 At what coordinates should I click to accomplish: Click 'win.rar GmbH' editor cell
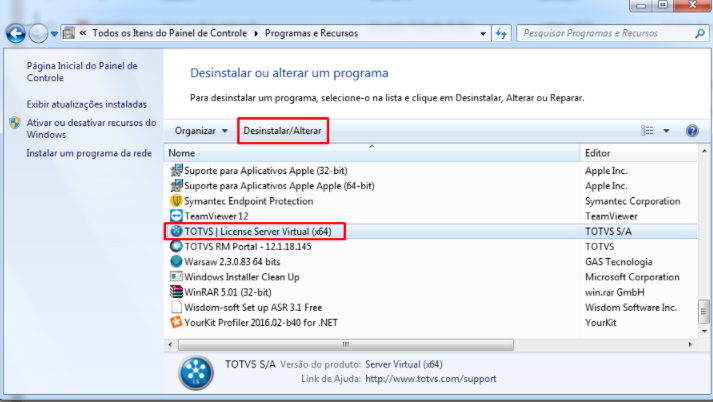point(614,292)
